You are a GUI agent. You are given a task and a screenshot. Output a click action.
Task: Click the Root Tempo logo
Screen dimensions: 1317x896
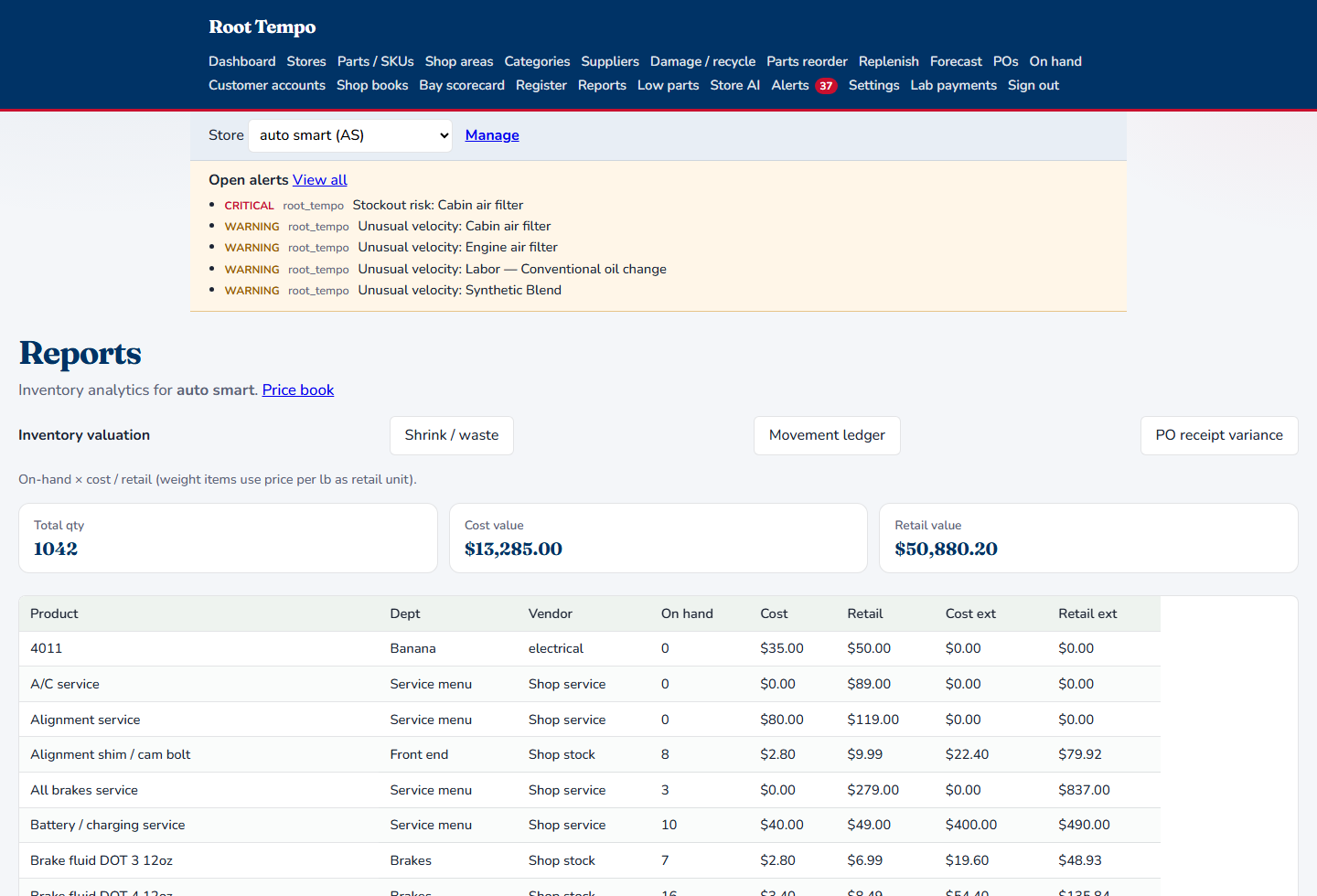pos(262,27)
